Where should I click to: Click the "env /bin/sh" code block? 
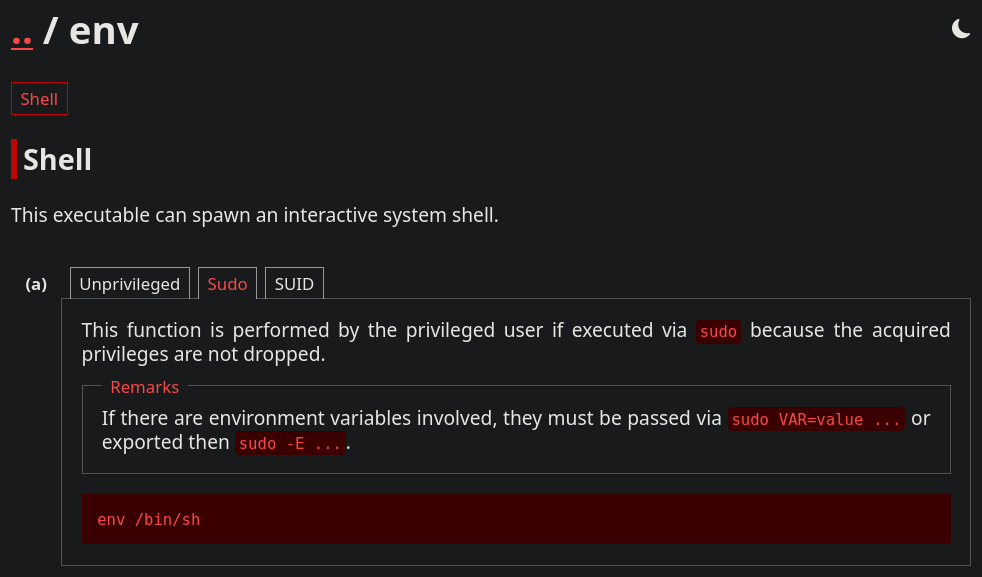[x=516, y=519]
